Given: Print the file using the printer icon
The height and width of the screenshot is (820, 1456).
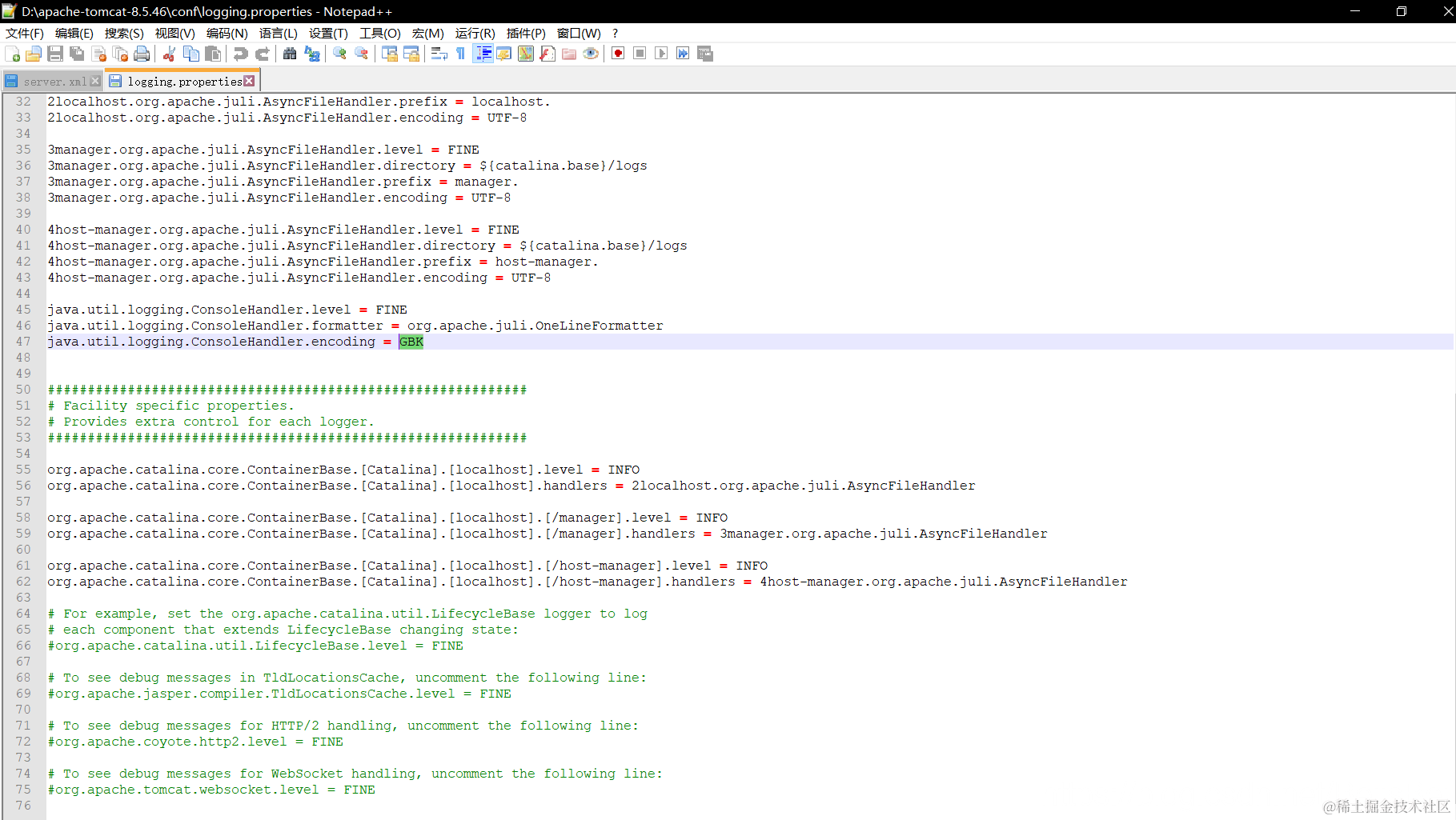Looking at the screenshot, I should 142,54.
